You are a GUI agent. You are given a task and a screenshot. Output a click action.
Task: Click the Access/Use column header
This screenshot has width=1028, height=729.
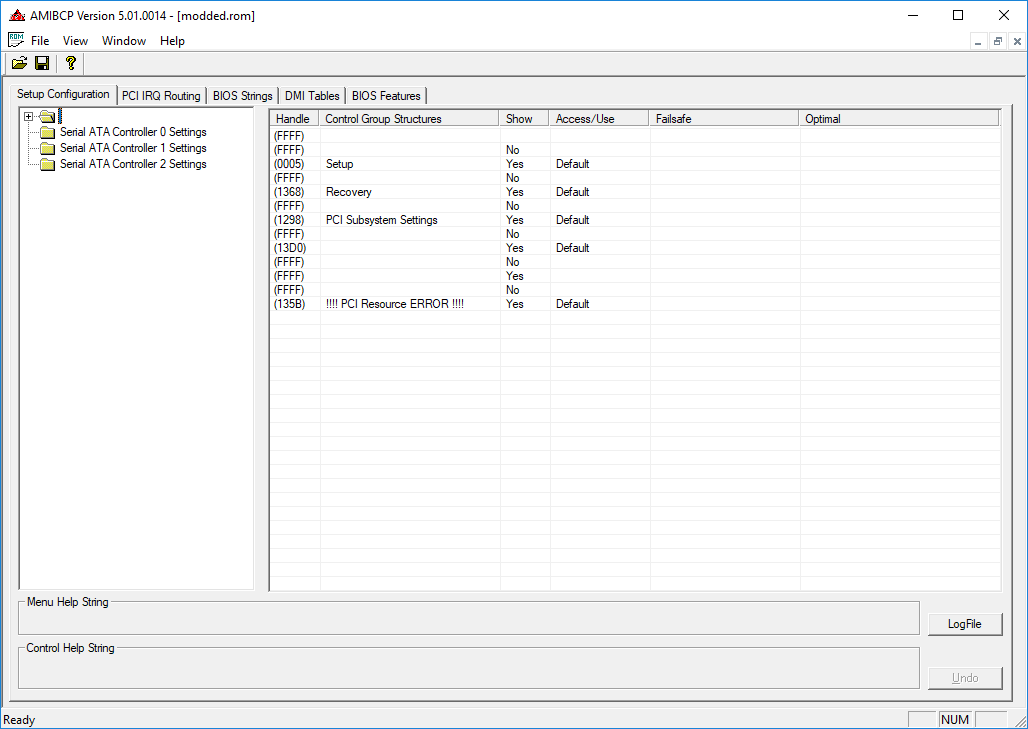coord(599,119)
